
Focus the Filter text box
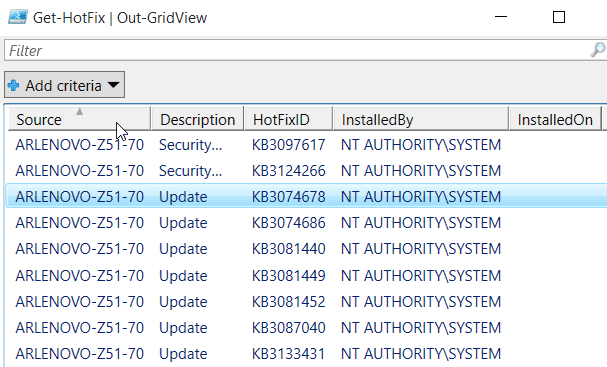tap(305, 50)
